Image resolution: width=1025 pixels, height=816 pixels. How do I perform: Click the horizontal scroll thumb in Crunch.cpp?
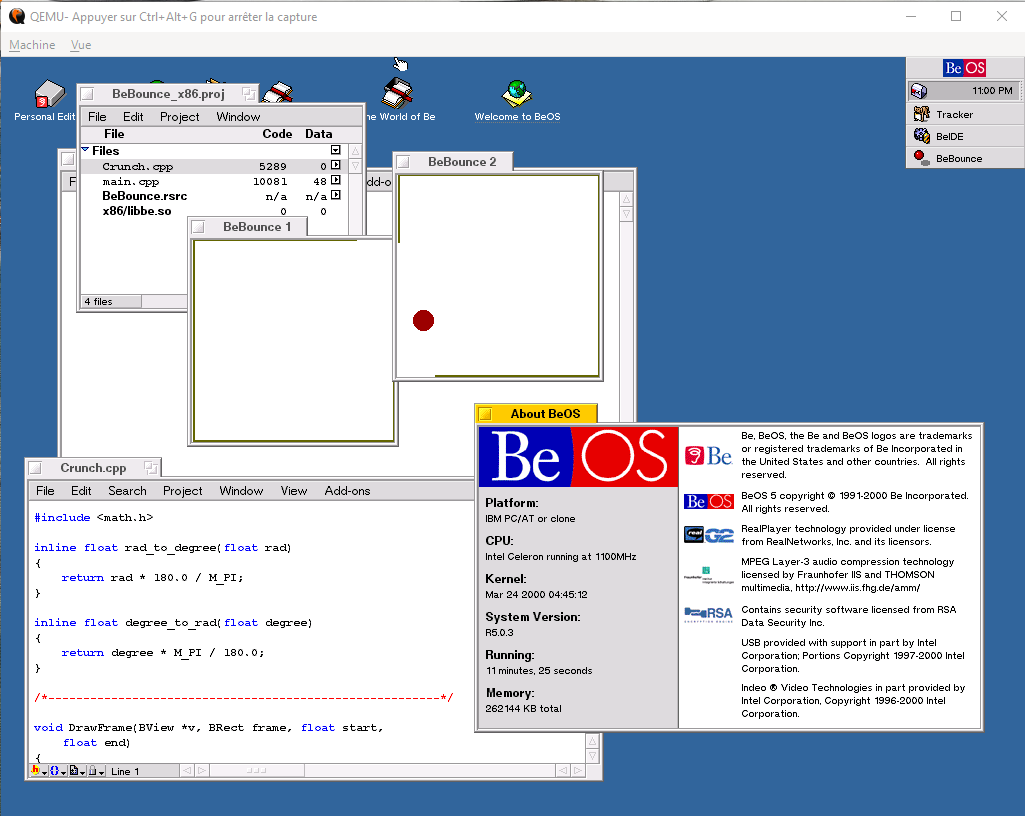point(256,771)
